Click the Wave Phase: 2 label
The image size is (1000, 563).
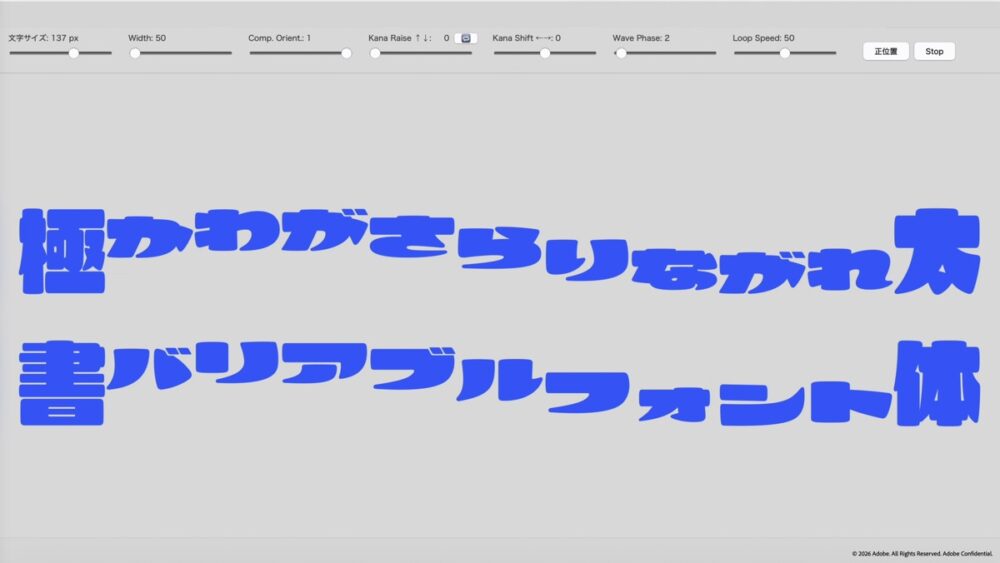641,38
